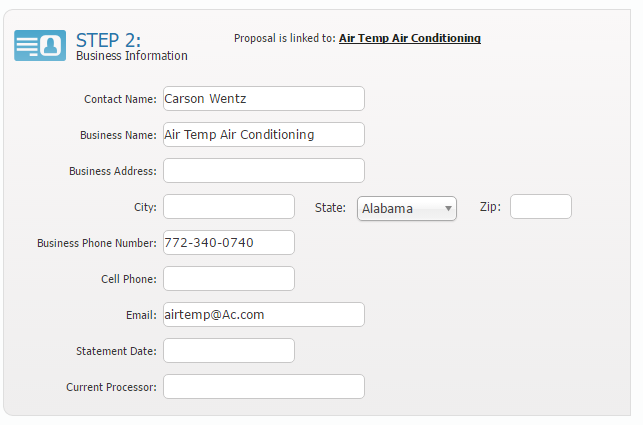Open the Air Temp Air Conditioning linked proposal
Screen dimensions: 643x425
click(409, 38)
